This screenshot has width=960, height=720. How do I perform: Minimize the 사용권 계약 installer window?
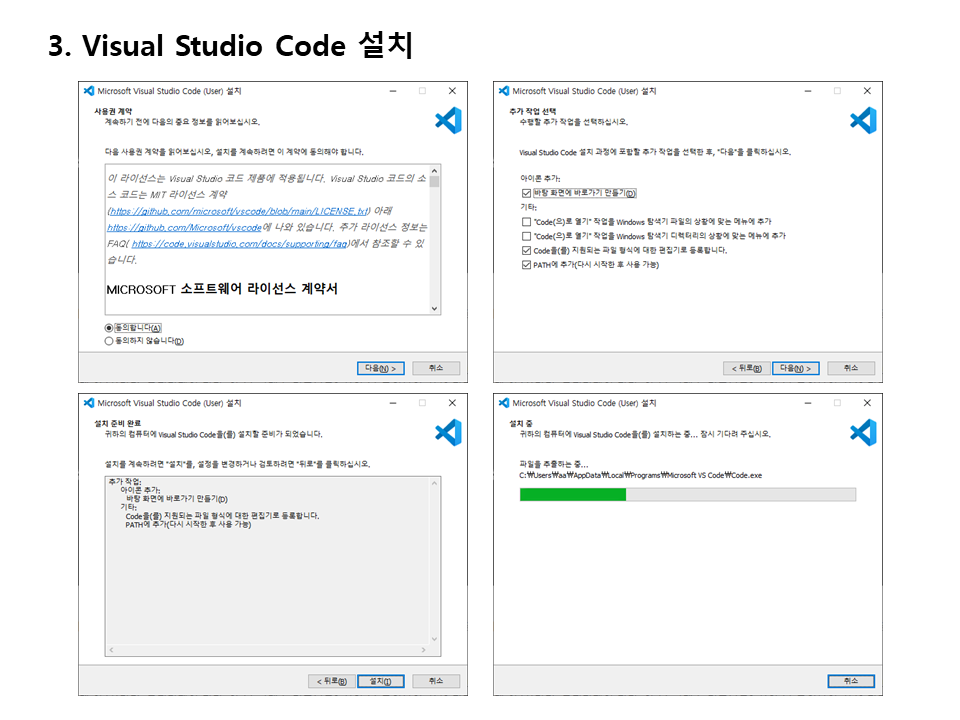(393, 91)
